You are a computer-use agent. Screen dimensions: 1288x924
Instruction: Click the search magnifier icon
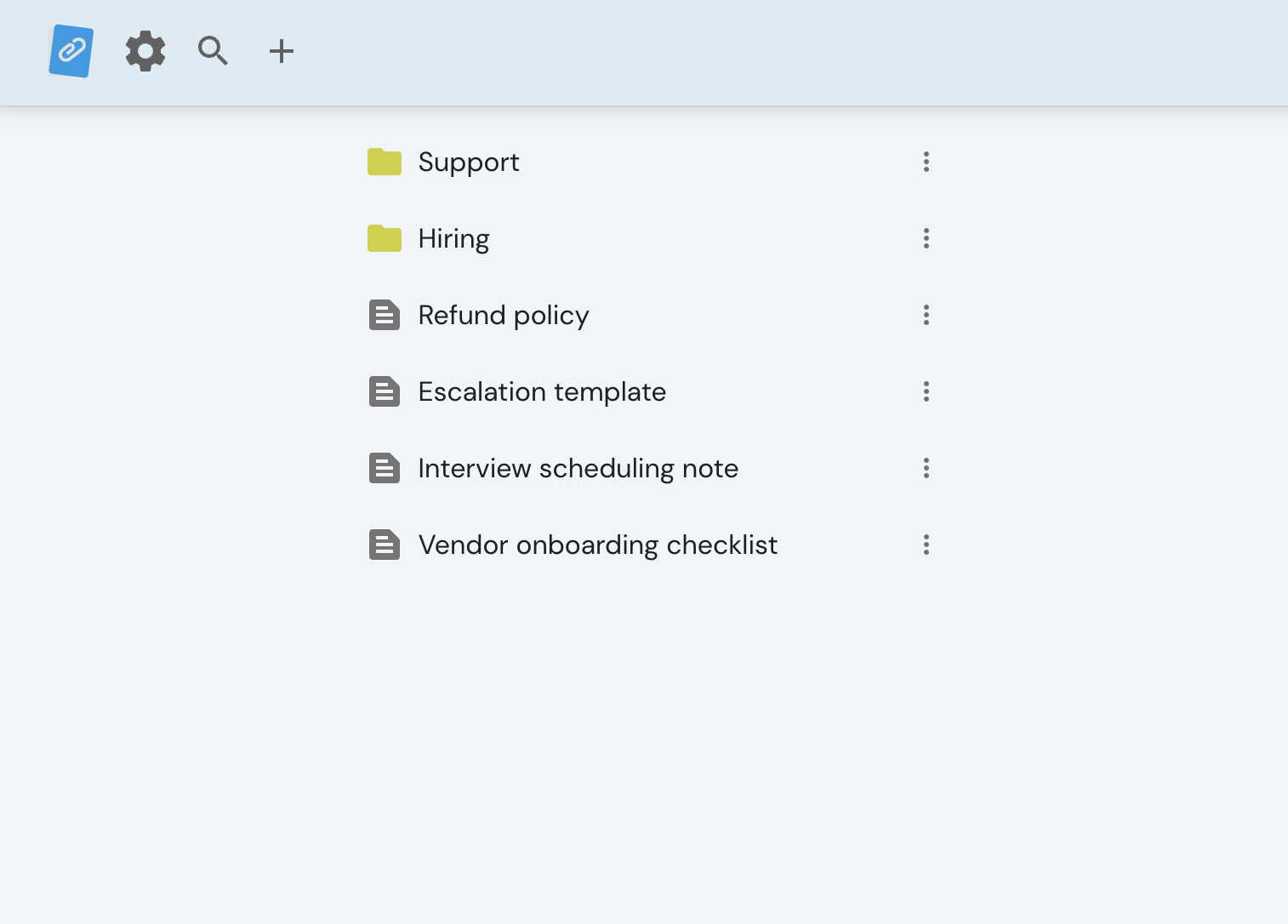213,51
